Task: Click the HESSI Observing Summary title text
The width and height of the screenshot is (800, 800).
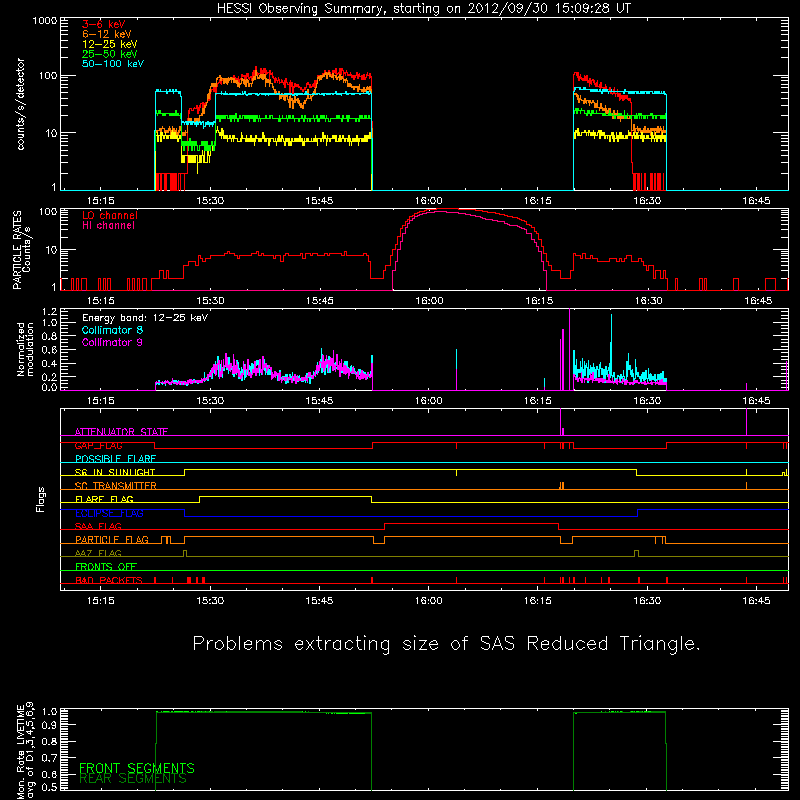Action: coord(423,9)
